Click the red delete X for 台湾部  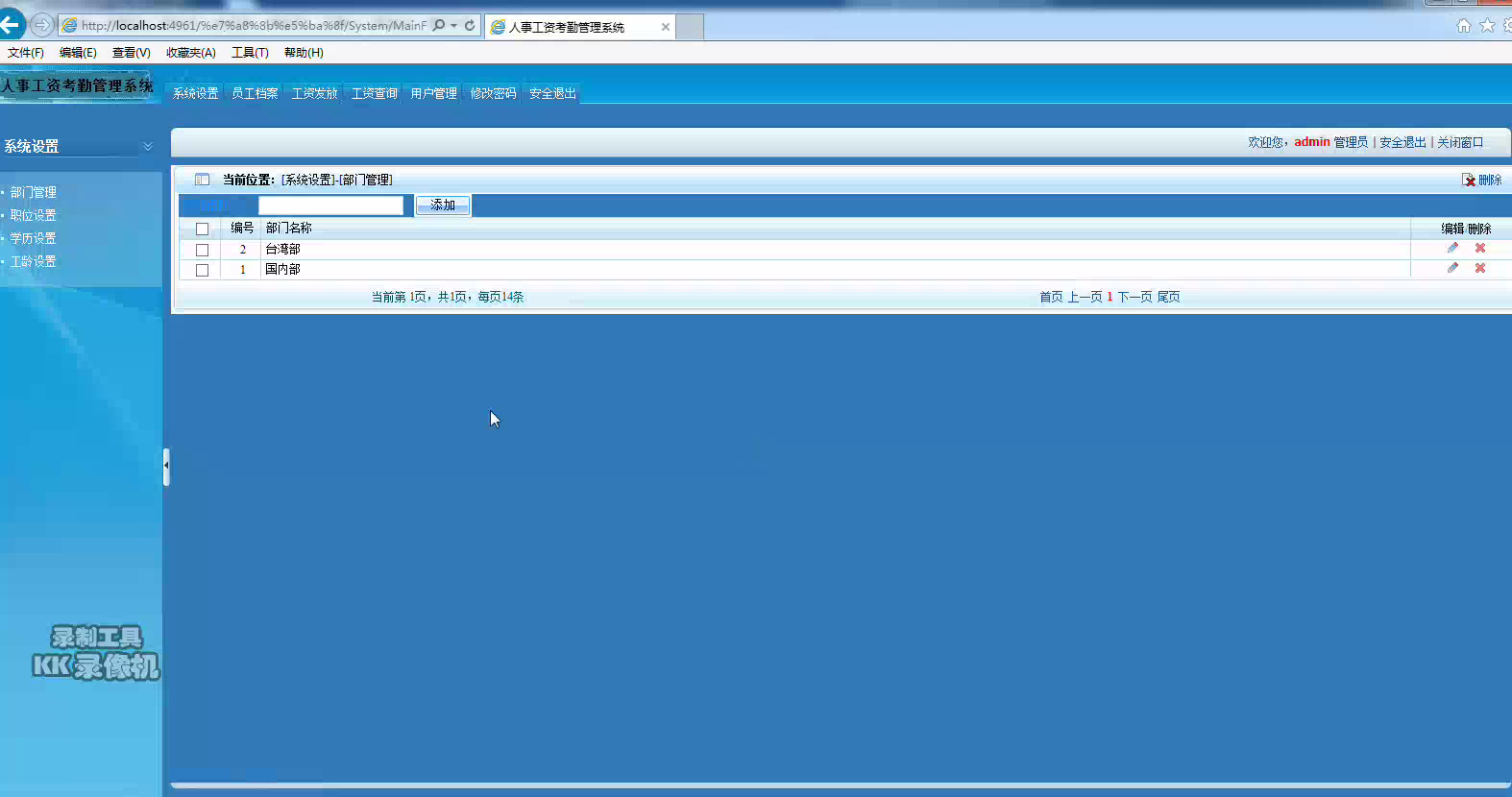click(x=1480, y=248)
